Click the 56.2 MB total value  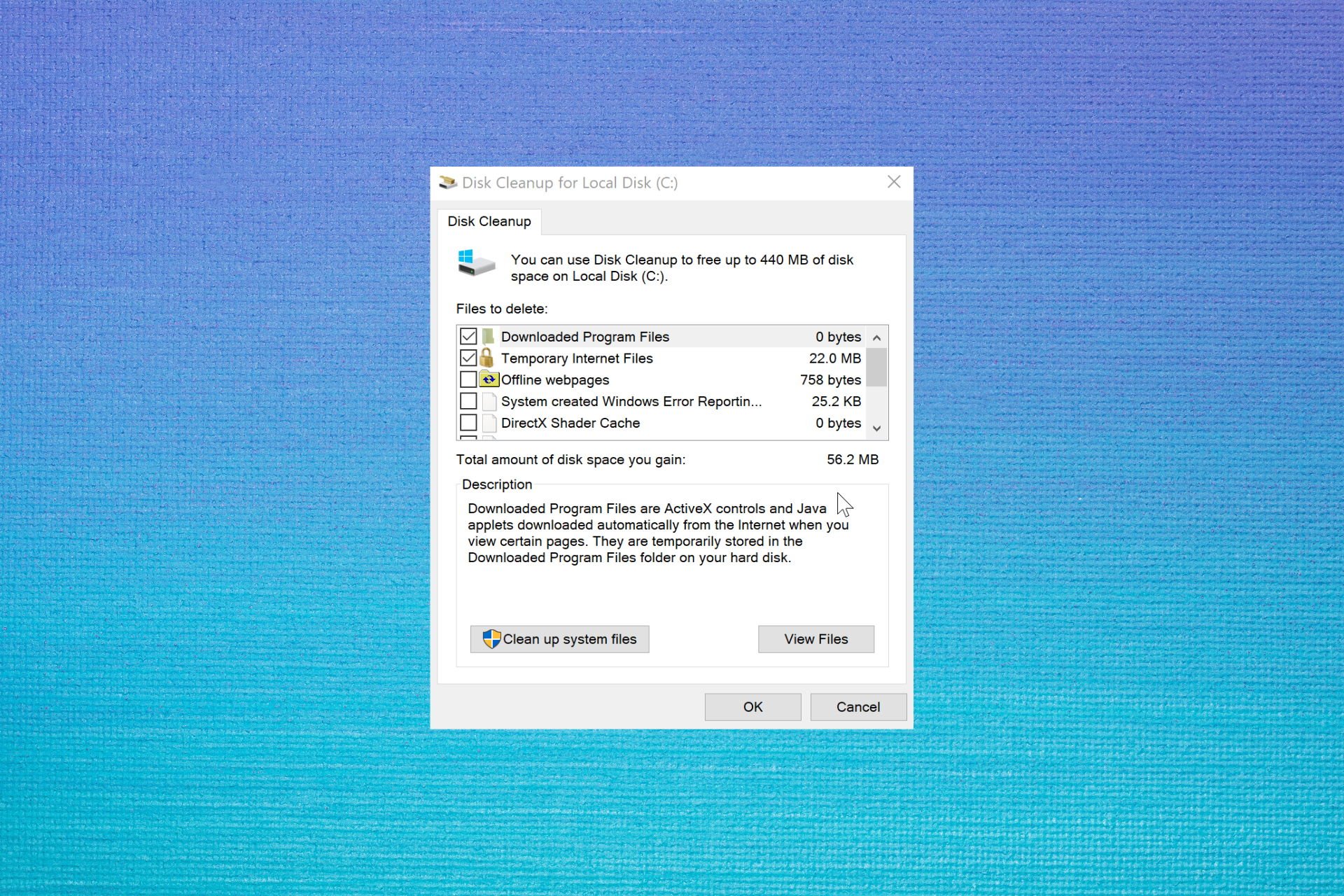853,459
